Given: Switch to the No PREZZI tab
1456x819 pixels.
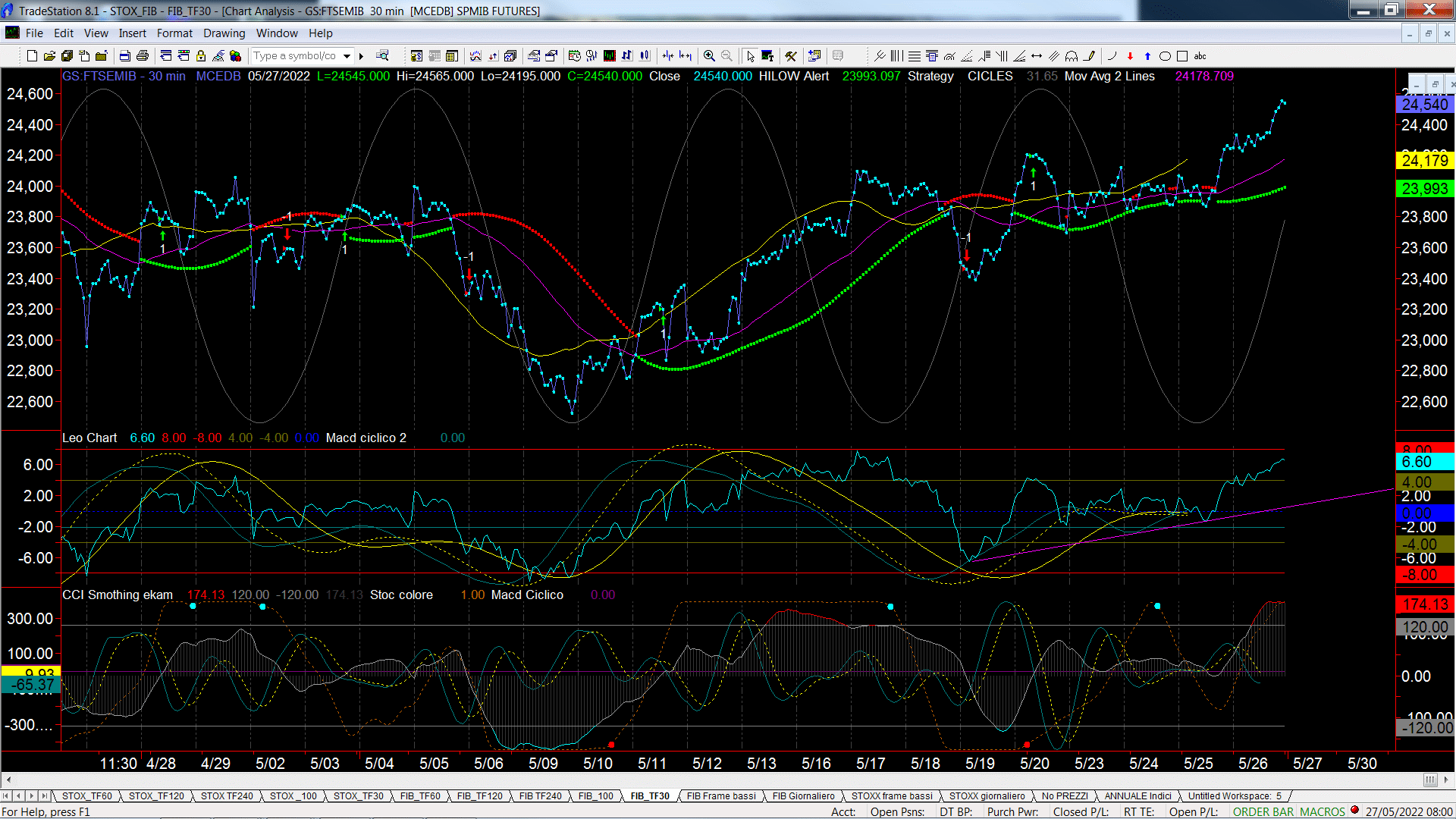Looking at the screenshot, I should coord(1065,795).
